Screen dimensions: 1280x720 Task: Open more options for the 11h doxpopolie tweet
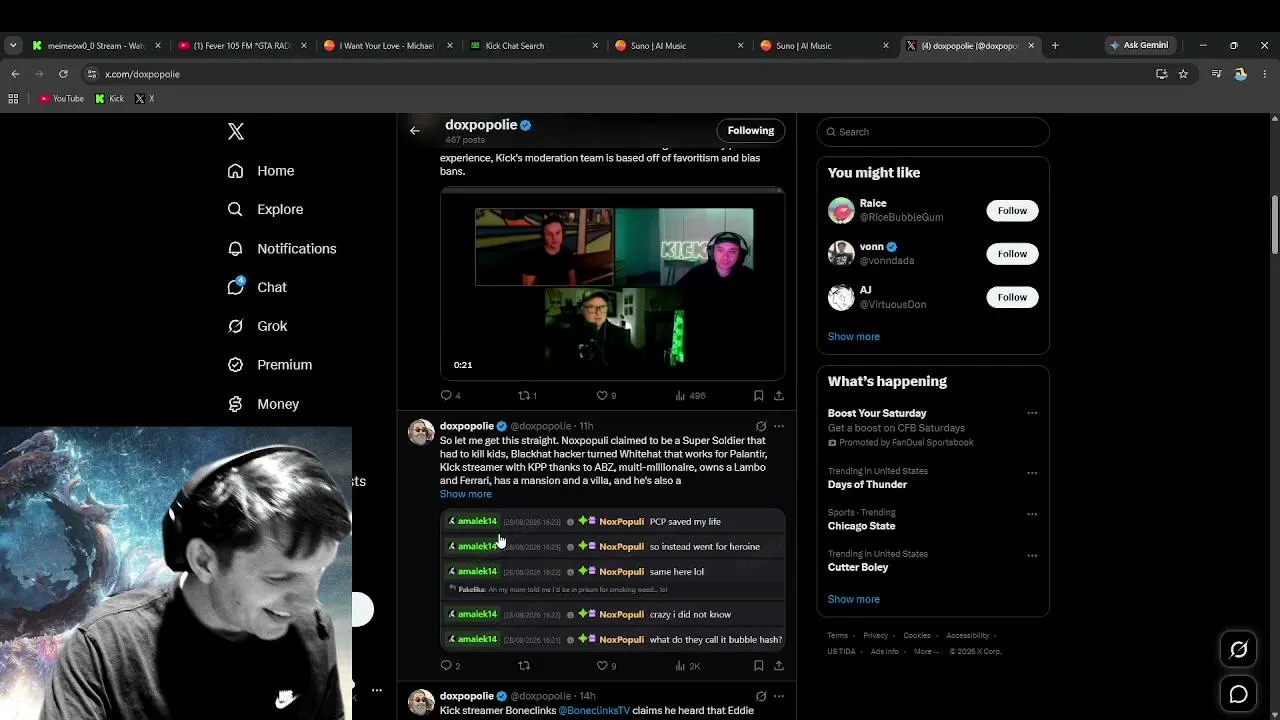779,426
